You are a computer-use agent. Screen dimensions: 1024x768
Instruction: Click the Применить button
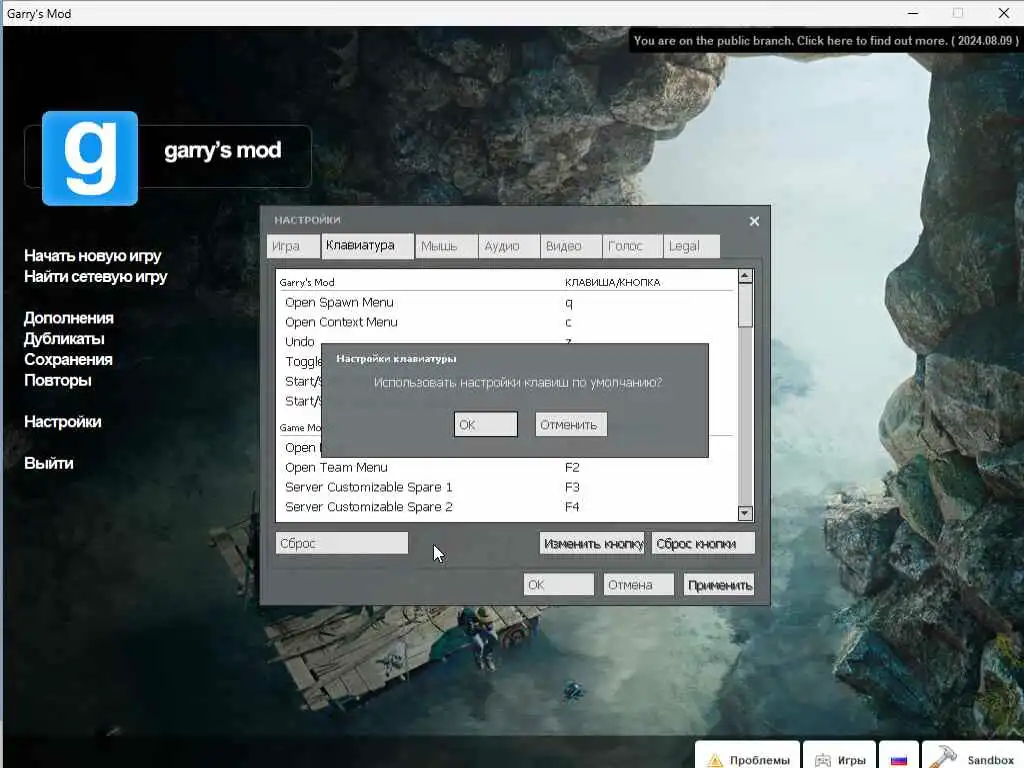coord(720,584)
